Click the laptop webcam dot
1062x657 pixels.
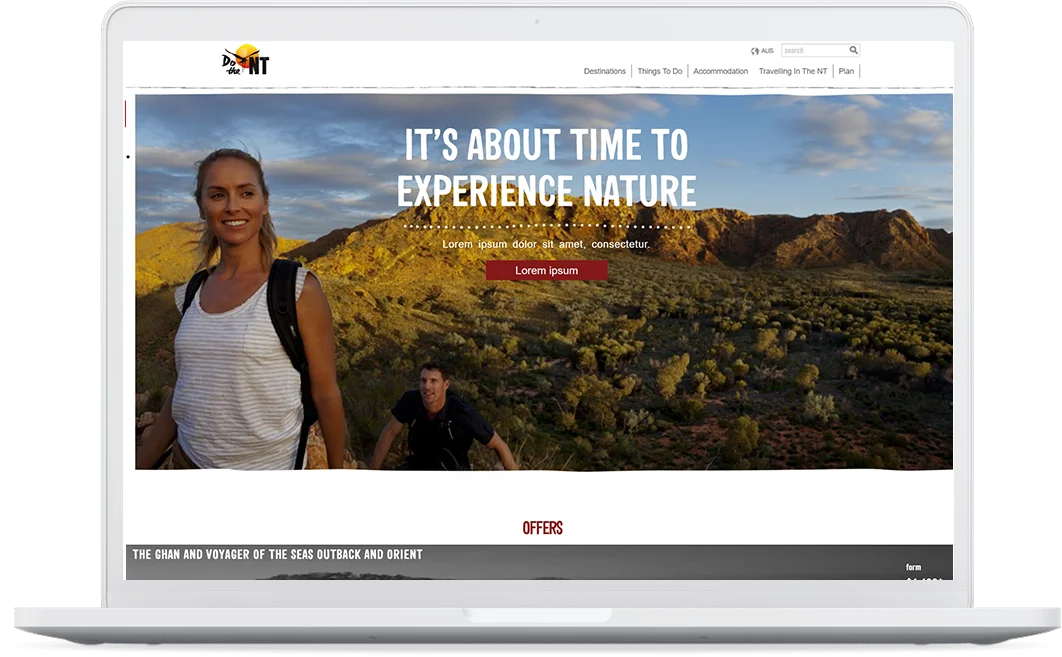[x=536, y=21]
